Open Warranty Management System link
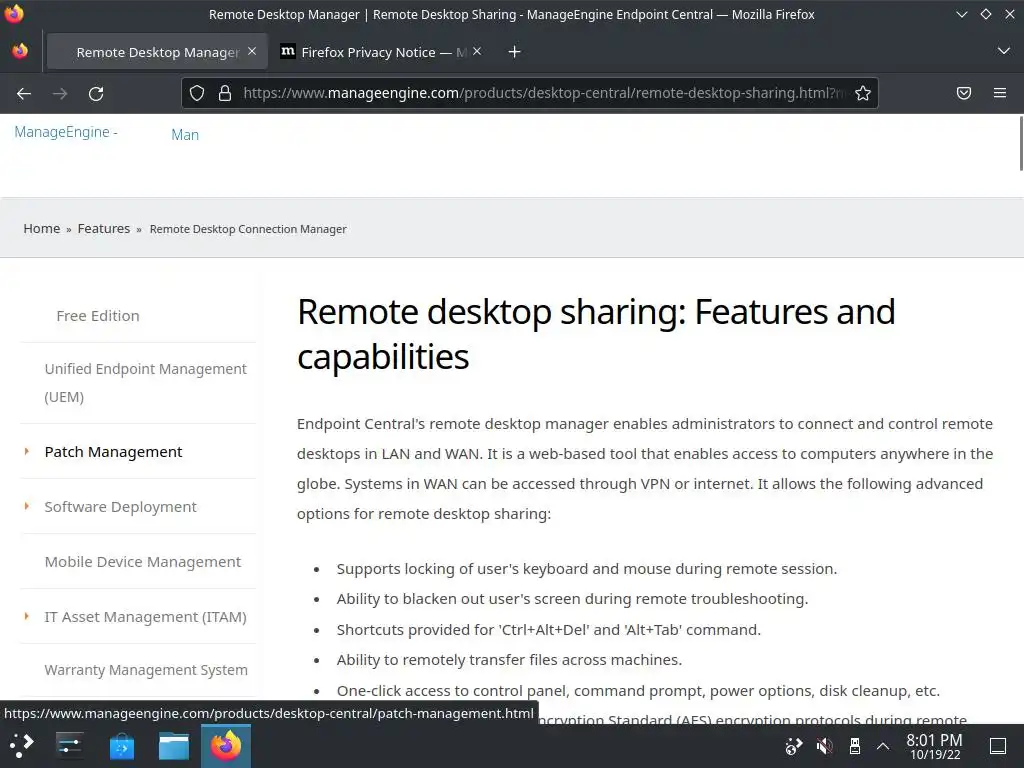 tap(146, 670)
